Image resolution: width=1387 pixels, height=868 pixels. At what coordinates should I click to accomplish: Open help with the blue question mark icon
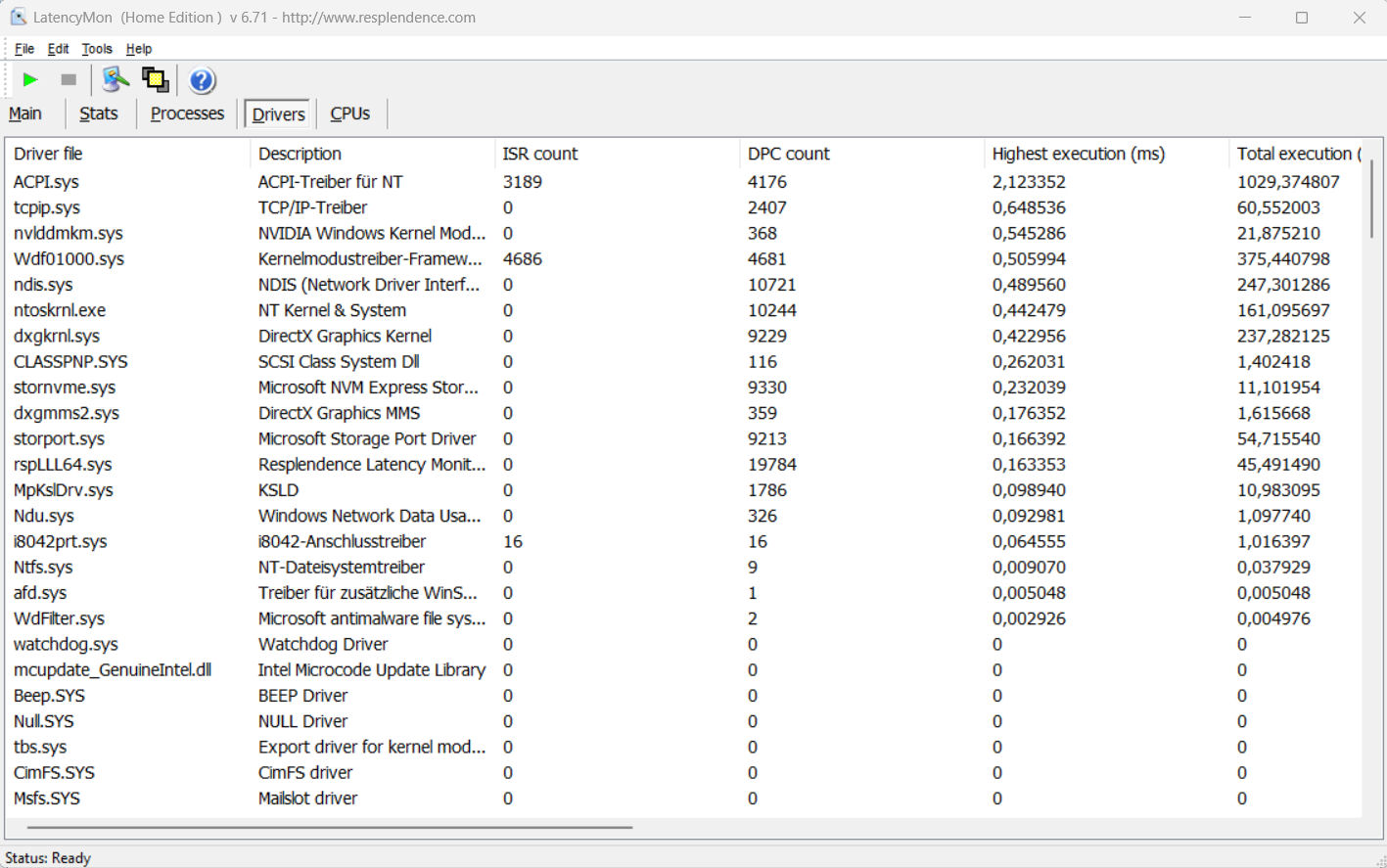(x=202, y=80)
